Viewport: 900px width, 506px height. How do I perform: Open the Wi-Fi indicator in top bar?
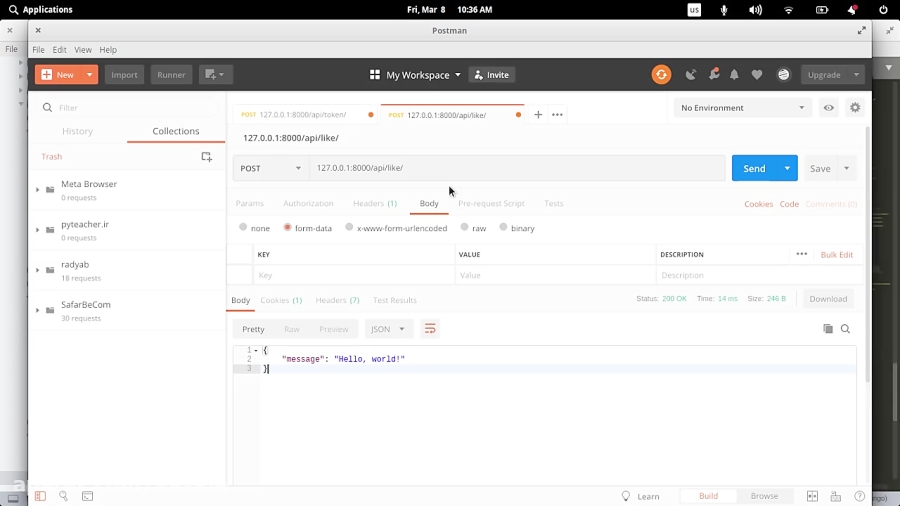coord(789,10)
